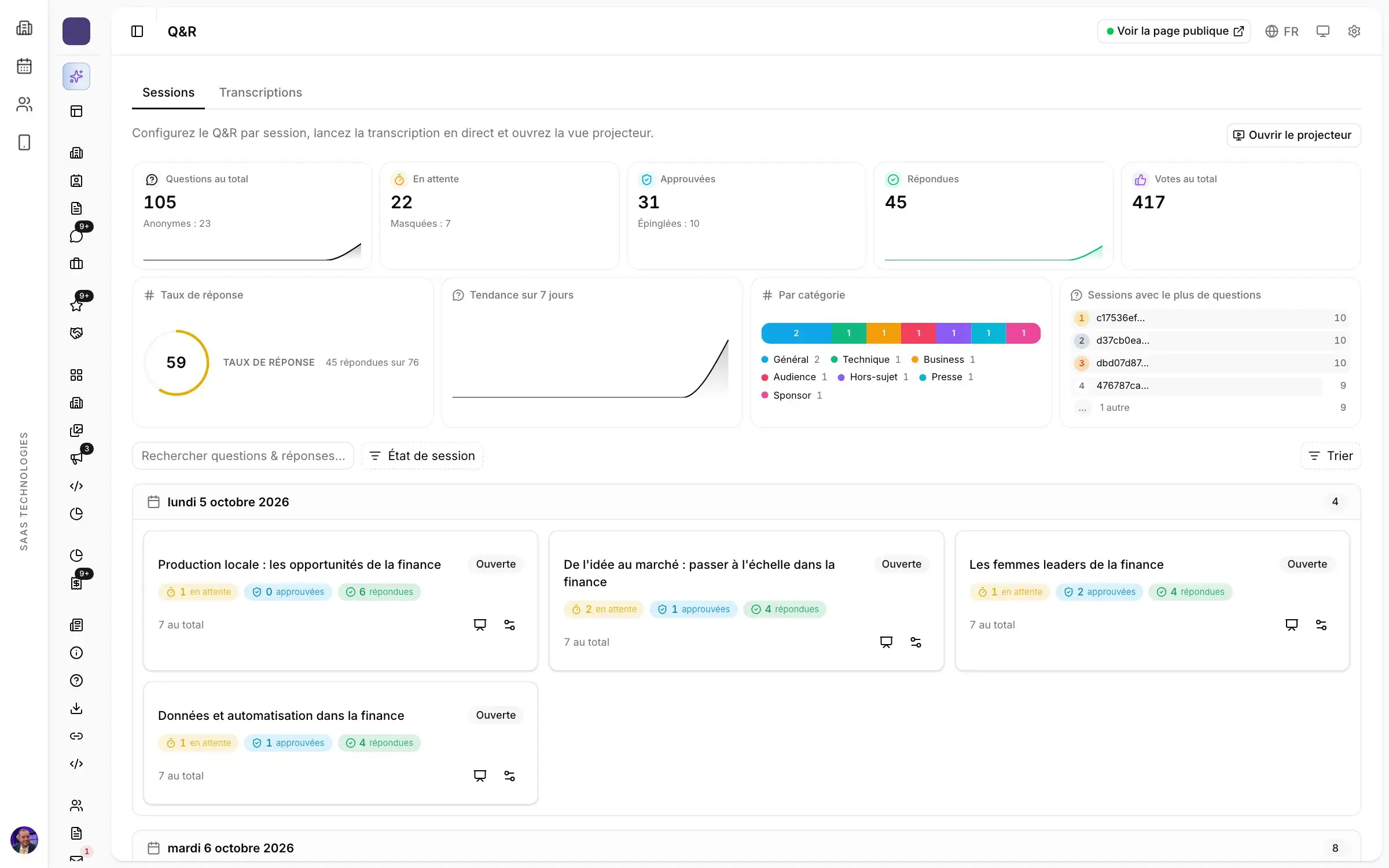Toggle the sidebar panel icon next to Q&R

[137, 31]
